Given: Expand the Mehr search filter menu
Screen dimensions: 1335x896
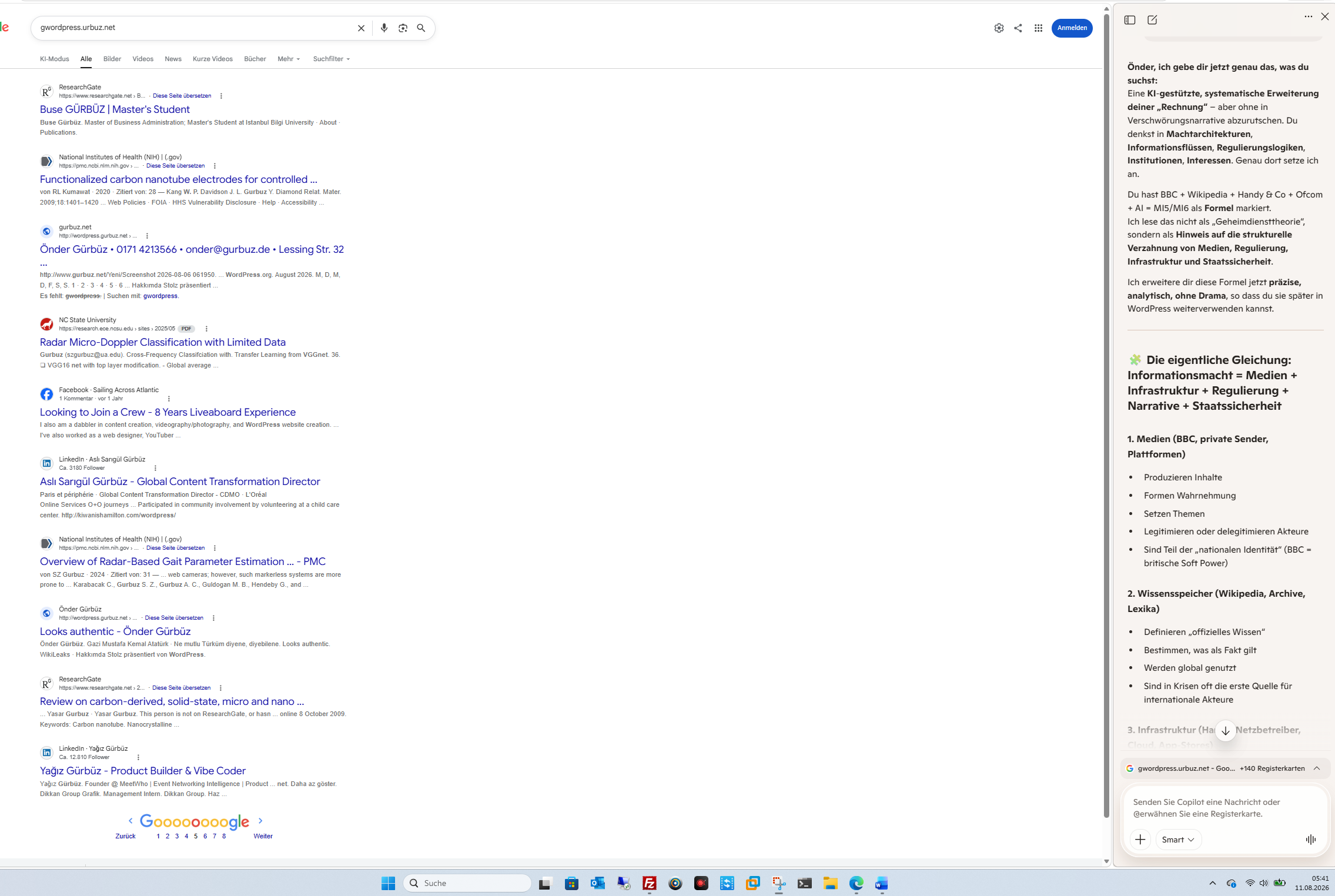Looking at the screenshot, I should tap(289, 59).
